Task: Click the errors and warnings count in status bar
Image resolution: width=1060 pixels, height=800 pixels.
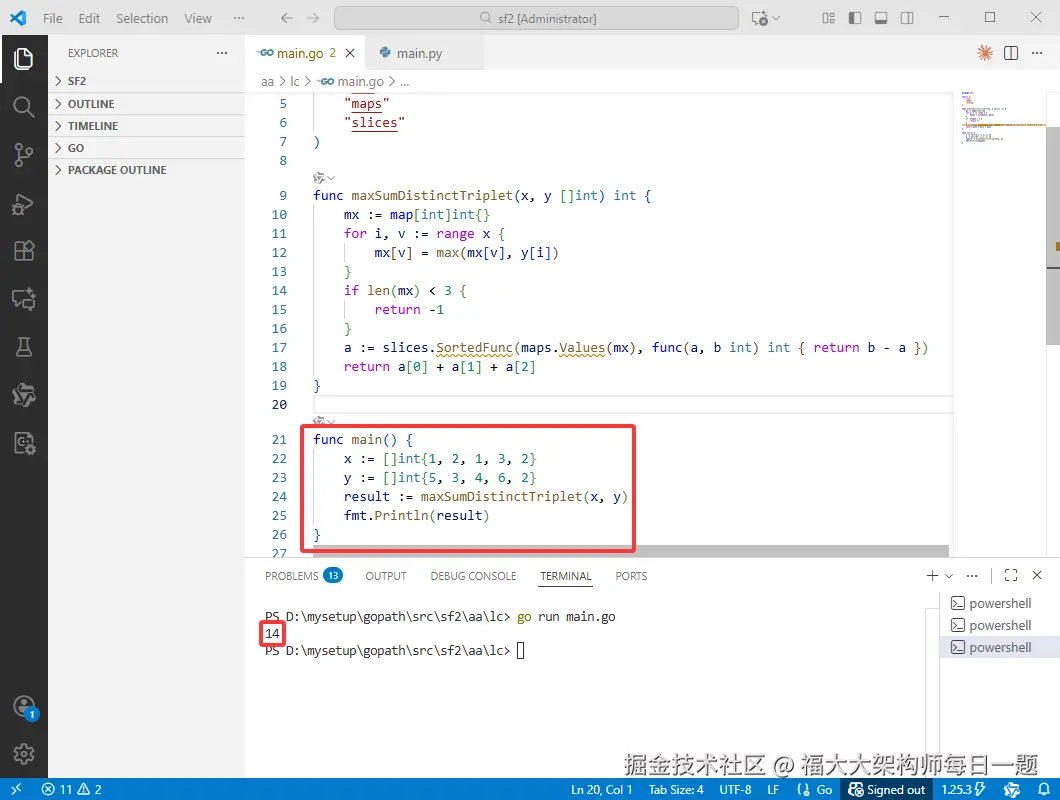Action: 72,789
